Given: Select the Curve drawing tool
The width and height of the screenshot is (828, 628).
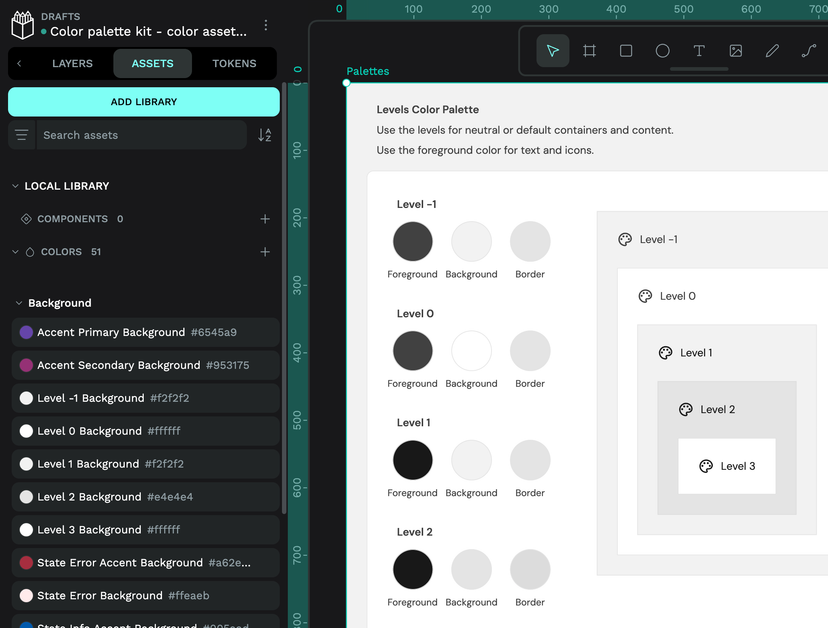Looking at the screenshot, I should click(x=808, y=50).
